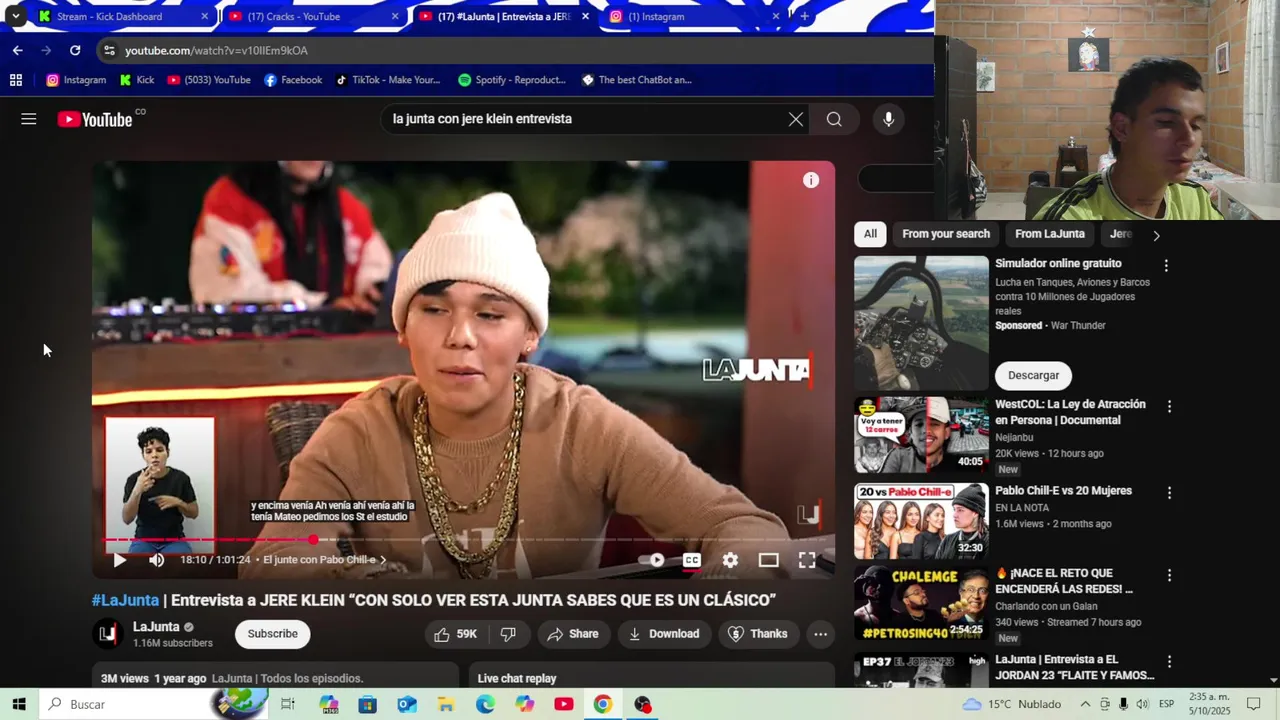Screen dimensions: 1280x720
Task: Open Pablo Chill-E vs 20 Mujeres thumbnail
Action: 921,521
